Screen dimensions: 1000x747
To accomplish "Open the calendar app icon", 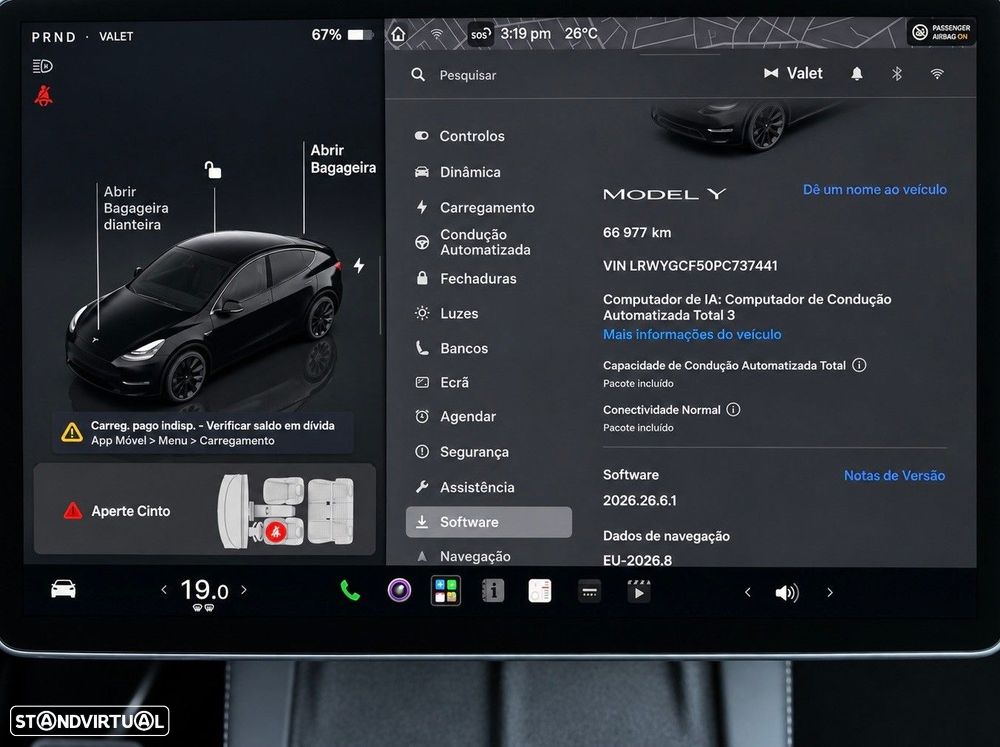I will 540,591.
